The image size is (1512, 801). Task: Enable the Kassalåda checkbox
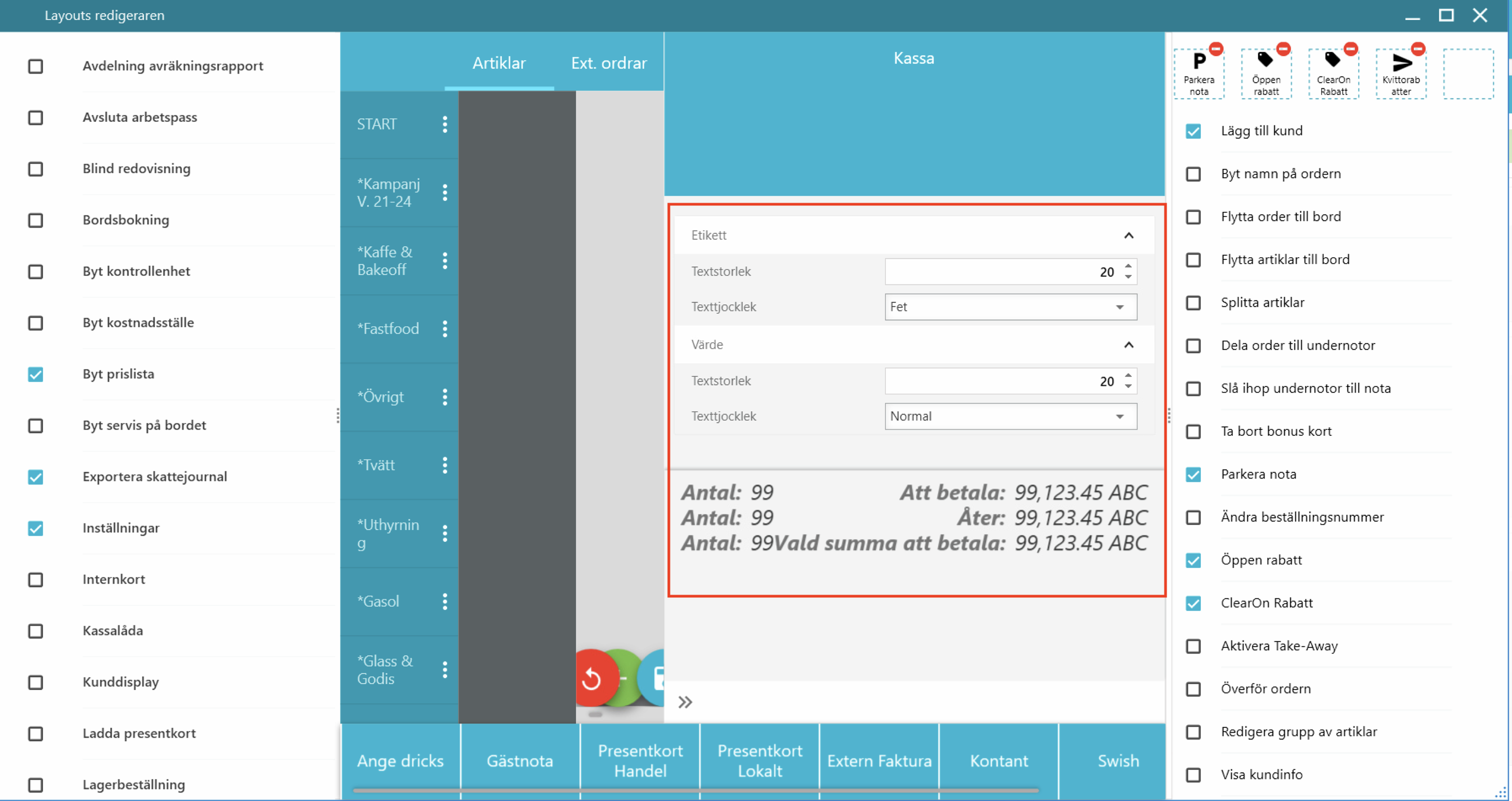(36, 631)
